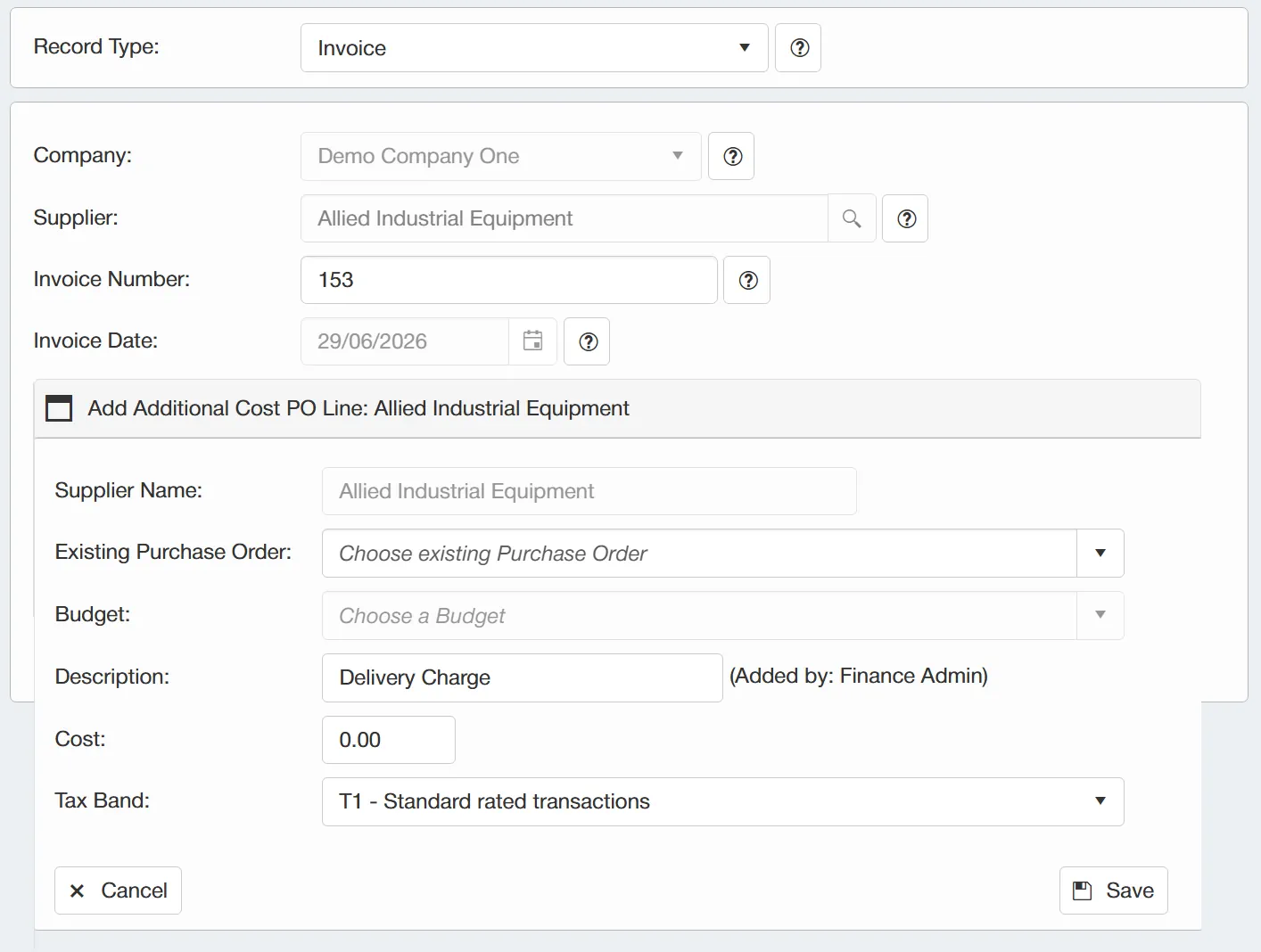Click the 'Record Type:' label

point(96,46)
